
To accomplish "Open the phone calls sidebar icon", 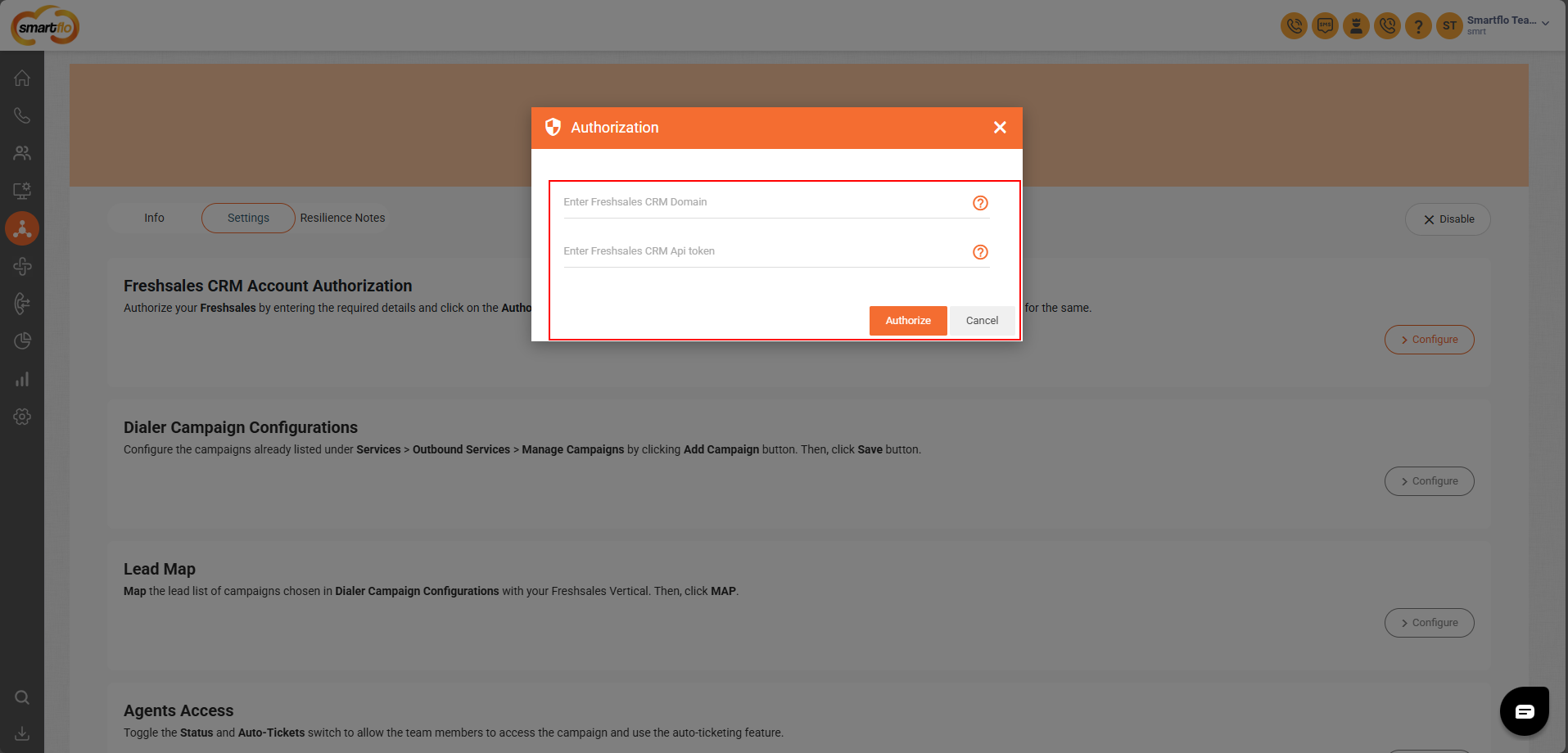I will [x=22, y=116].
